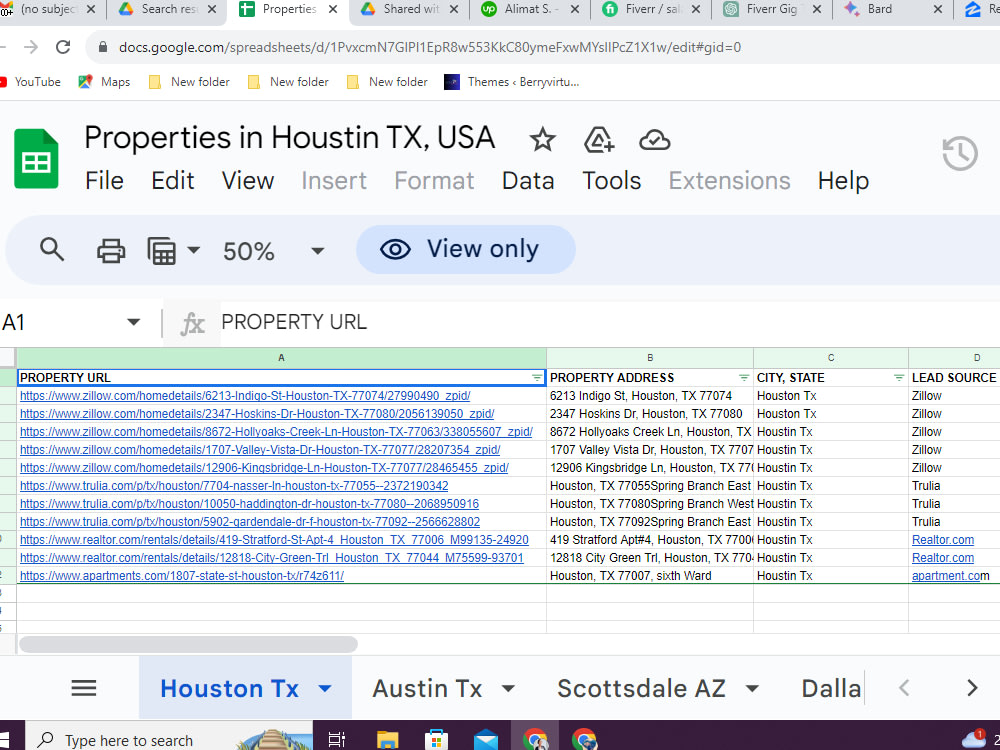
Task: Open the all sheets hamburger list
Action: tap(84, 688)
